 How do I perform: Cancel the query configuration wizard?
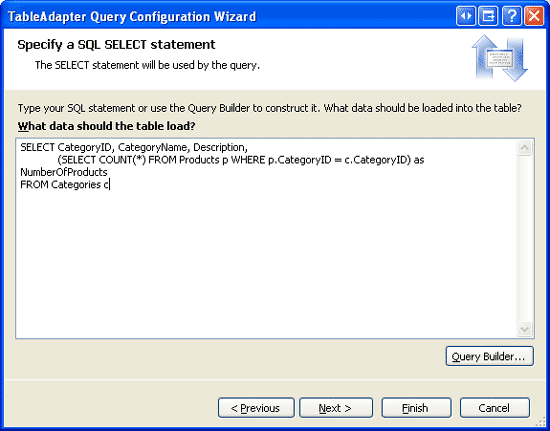(495, 408)
